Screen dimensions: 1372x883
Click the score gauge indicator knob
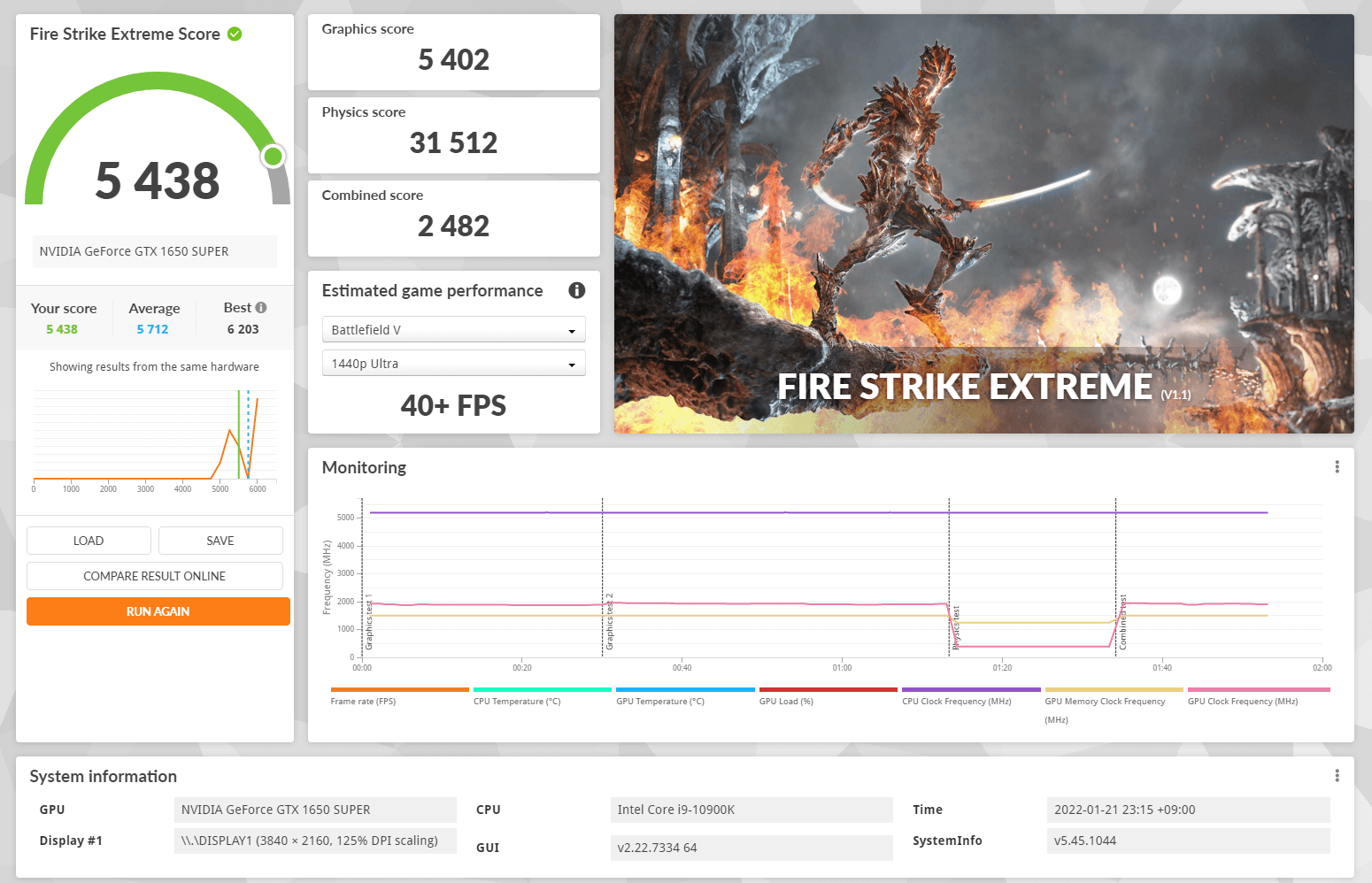274,157
